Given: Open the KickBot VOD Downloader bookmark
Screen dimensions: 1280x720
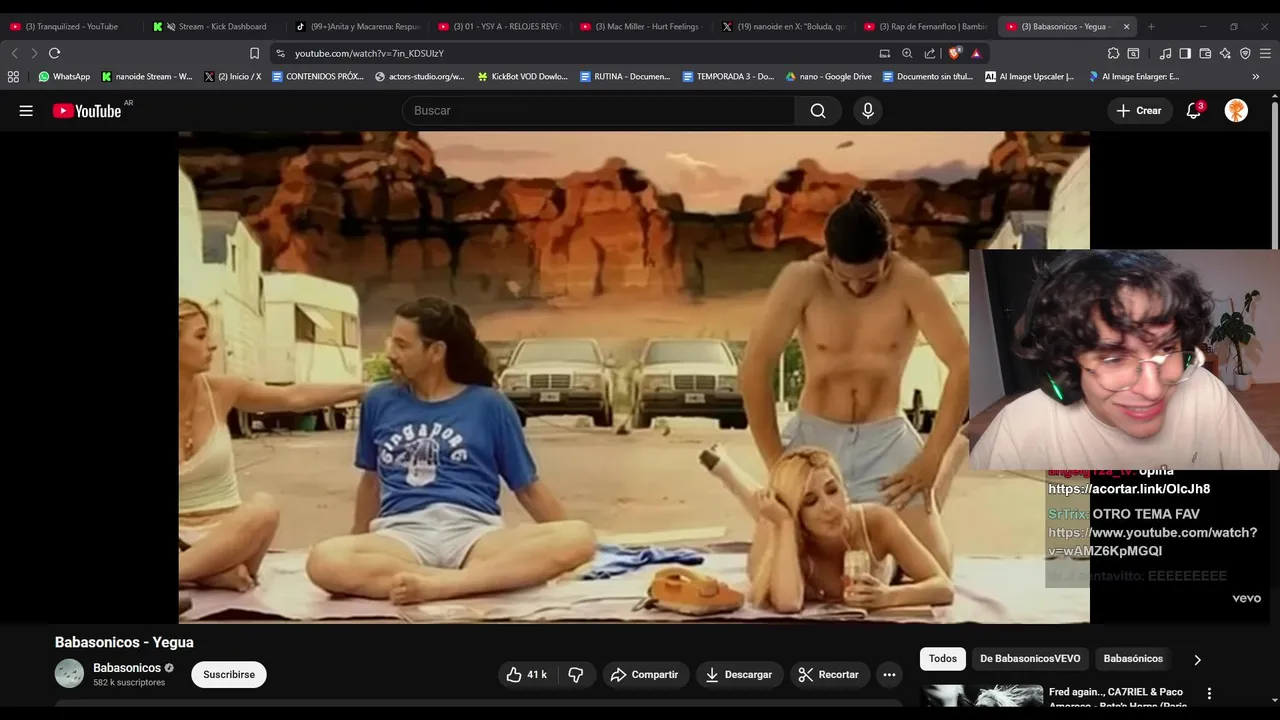Looking at the screenshot, I should tap(522, 76).
